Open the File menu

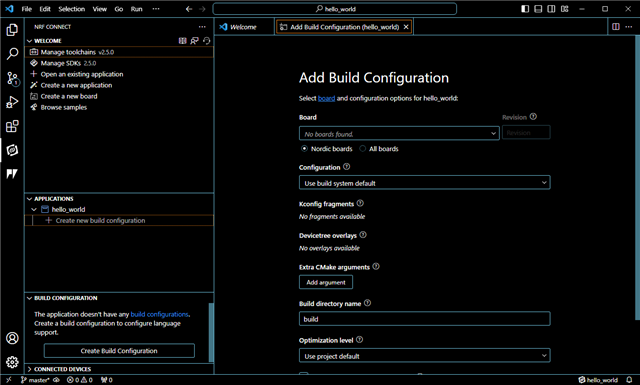[x=27, y=9]
